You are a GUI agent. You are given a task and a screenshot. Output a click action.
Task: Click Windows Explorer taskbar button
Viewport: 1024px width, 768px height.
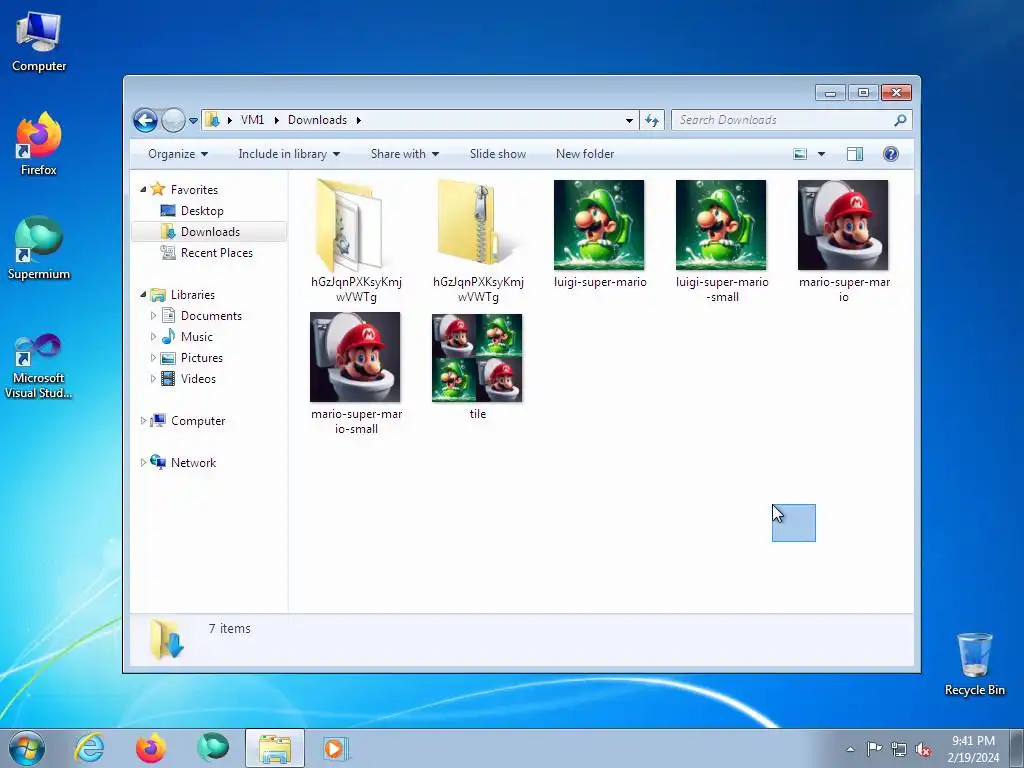[275, 748]
